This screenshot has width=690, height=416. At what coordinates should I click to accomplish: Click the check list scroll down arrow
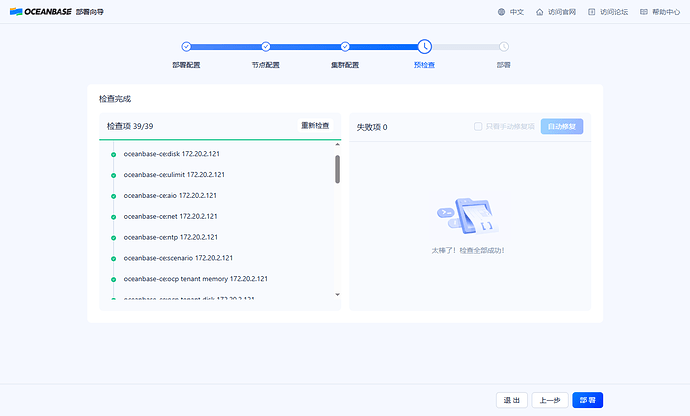(338, 295)
